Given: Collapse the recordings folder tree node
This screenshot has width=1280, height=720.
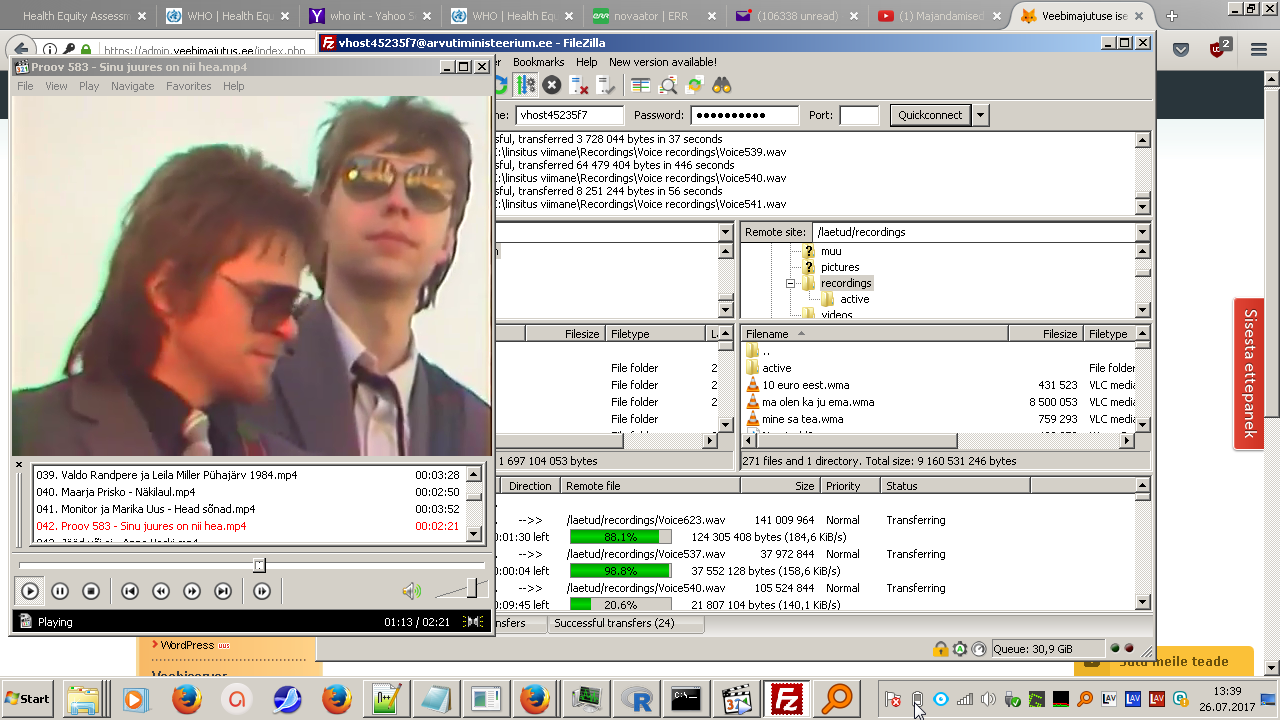Looking at the screenshot, I should click(x=790, y=284).
